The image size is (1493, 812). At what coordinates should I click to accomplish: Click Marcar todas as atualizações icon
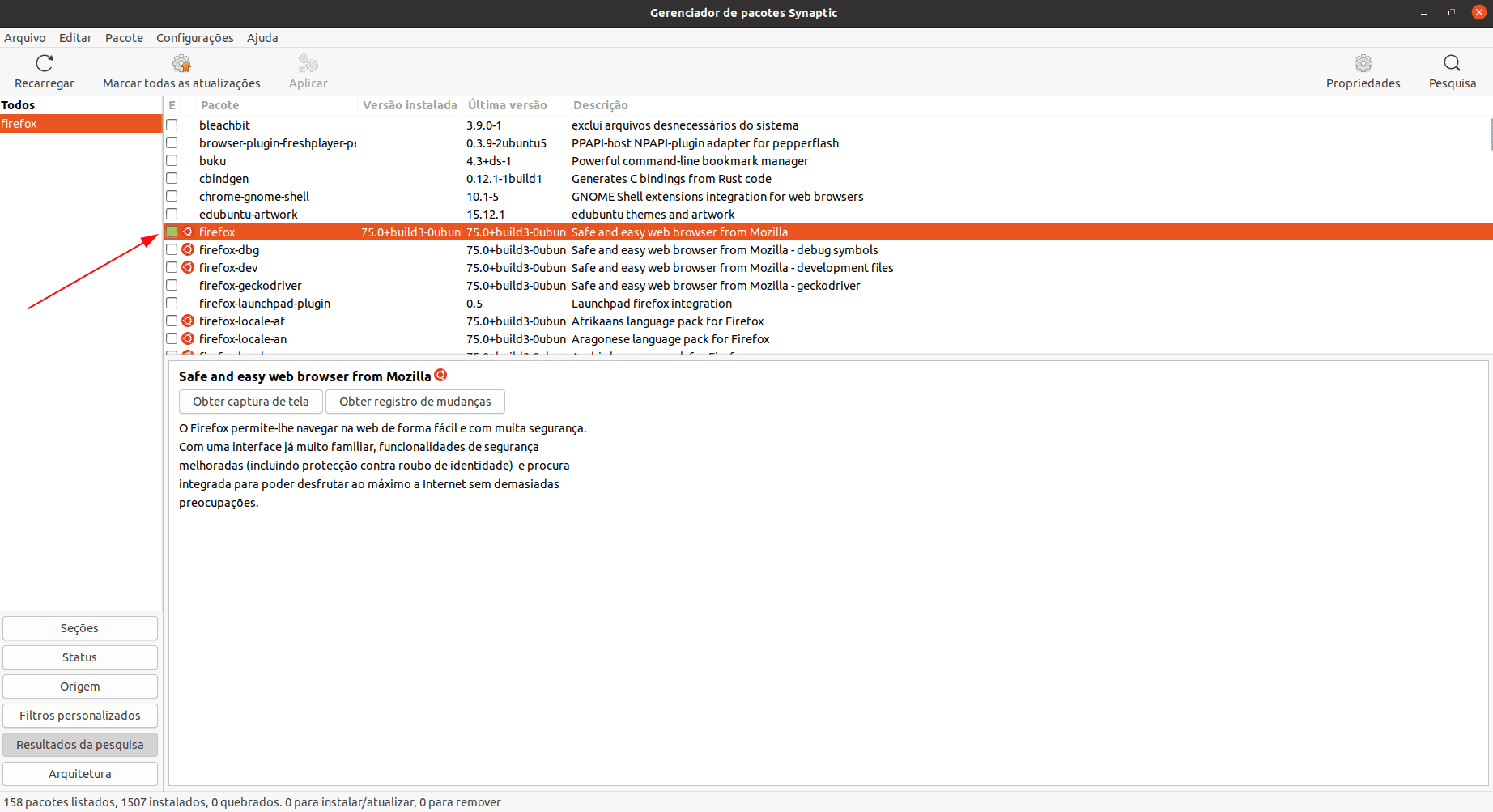pyautogui.click(x=181, y=63)
